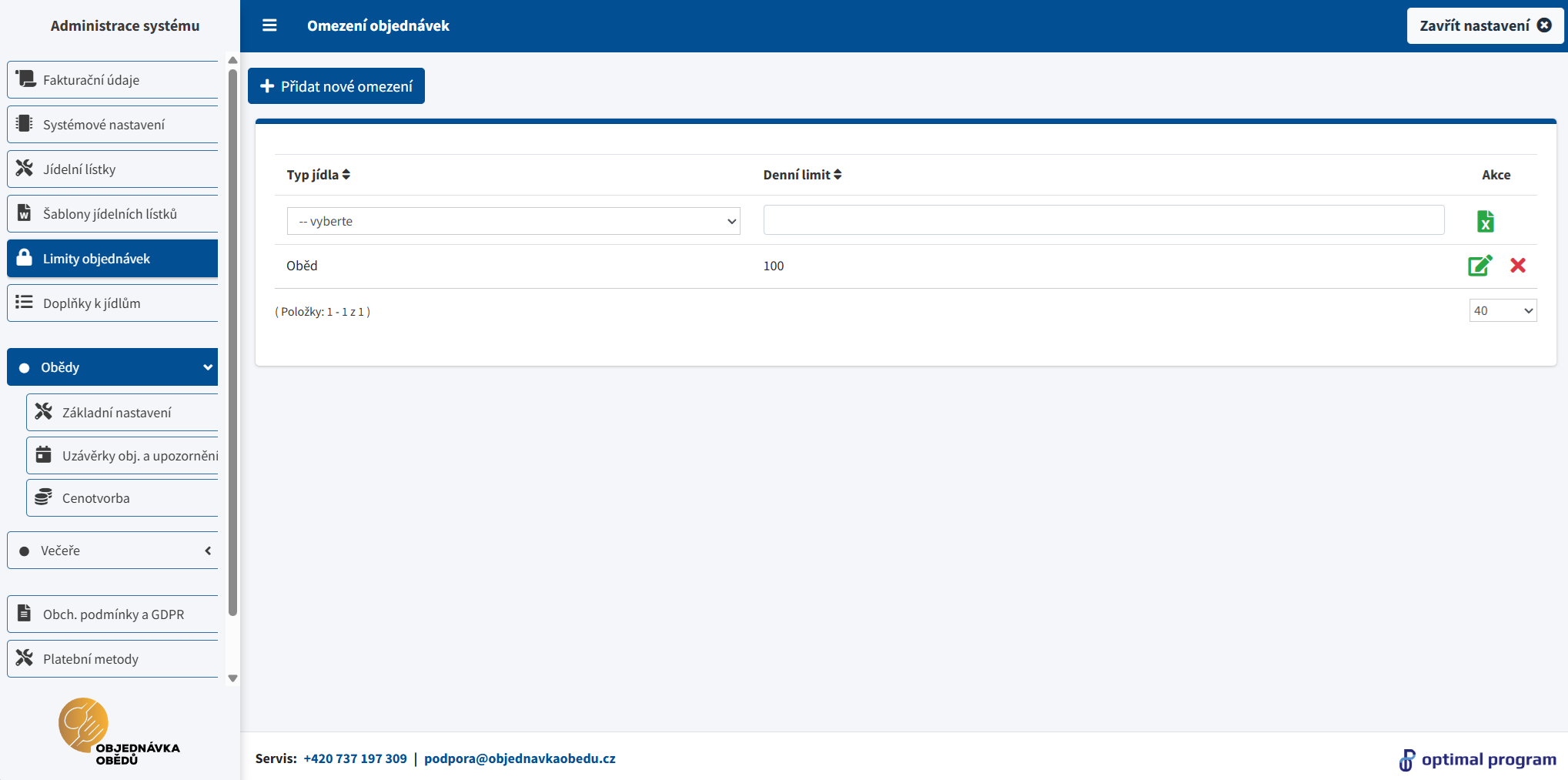Open Fakturační údaje in sidebar

coord(113,80)
